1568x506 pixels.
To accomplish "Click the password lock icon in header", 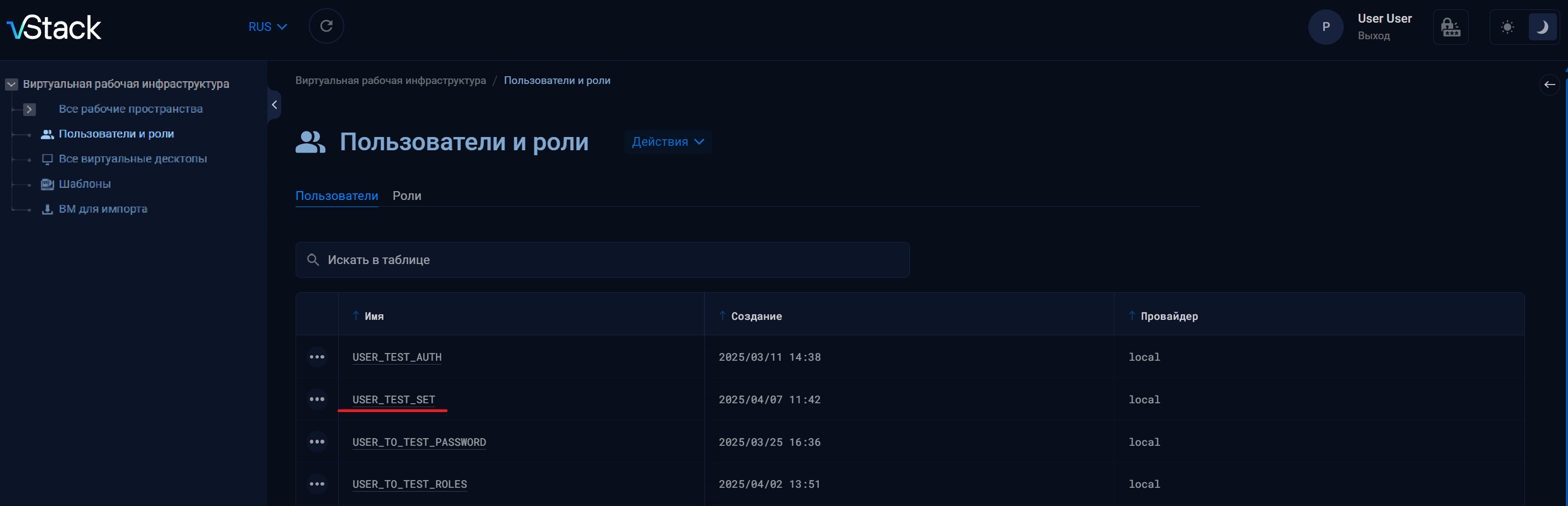I will click(1450, 28).
